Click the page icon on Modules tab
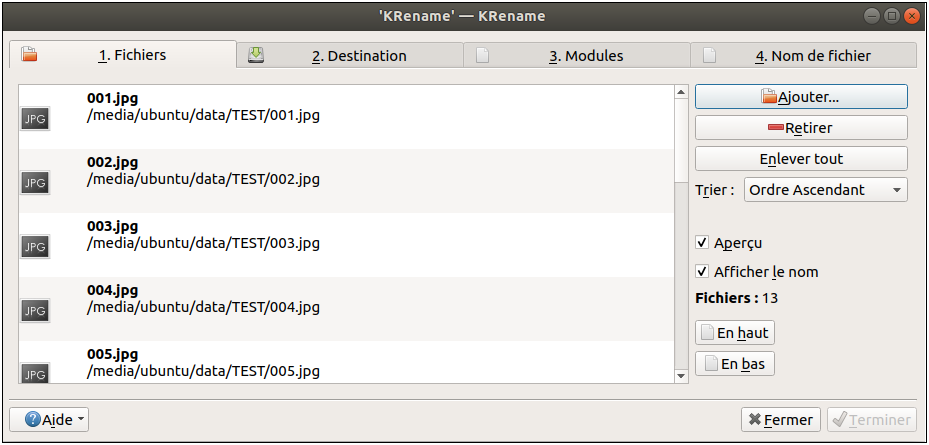Viewport: 929px width, 445px height. point(483,55)
